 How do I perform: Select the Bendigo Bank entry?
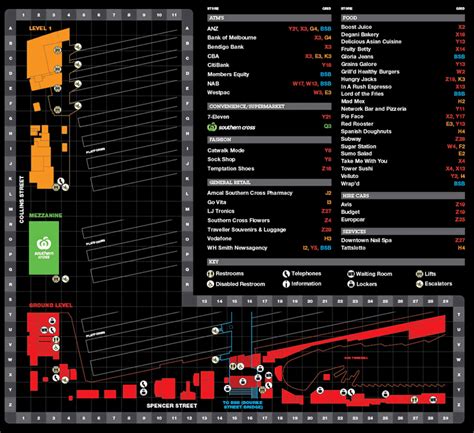pos(269,47)
